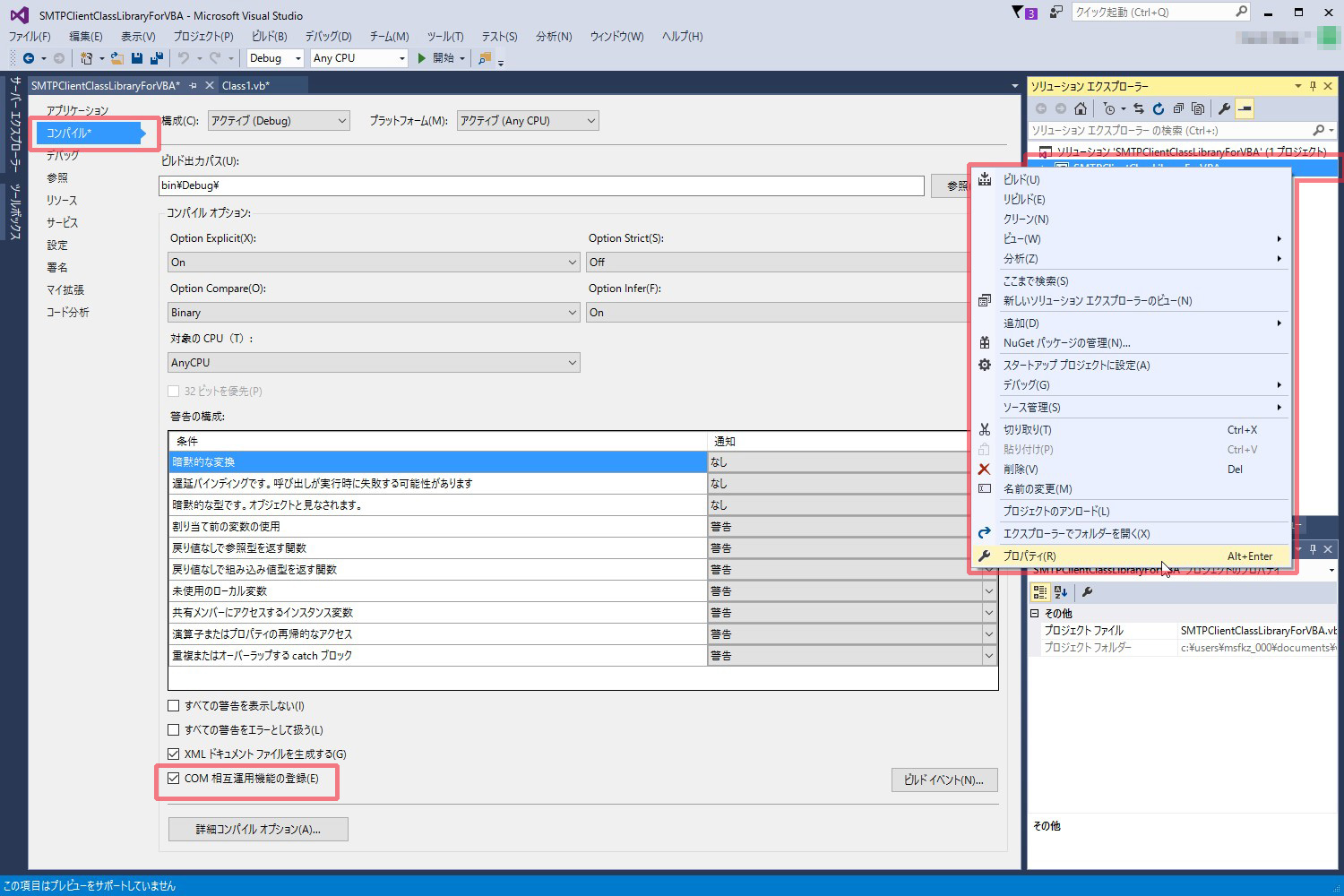Click the Property Pages wrench in Properties panel
The height and width of the screenshot is (896, 1344).
1087,592
